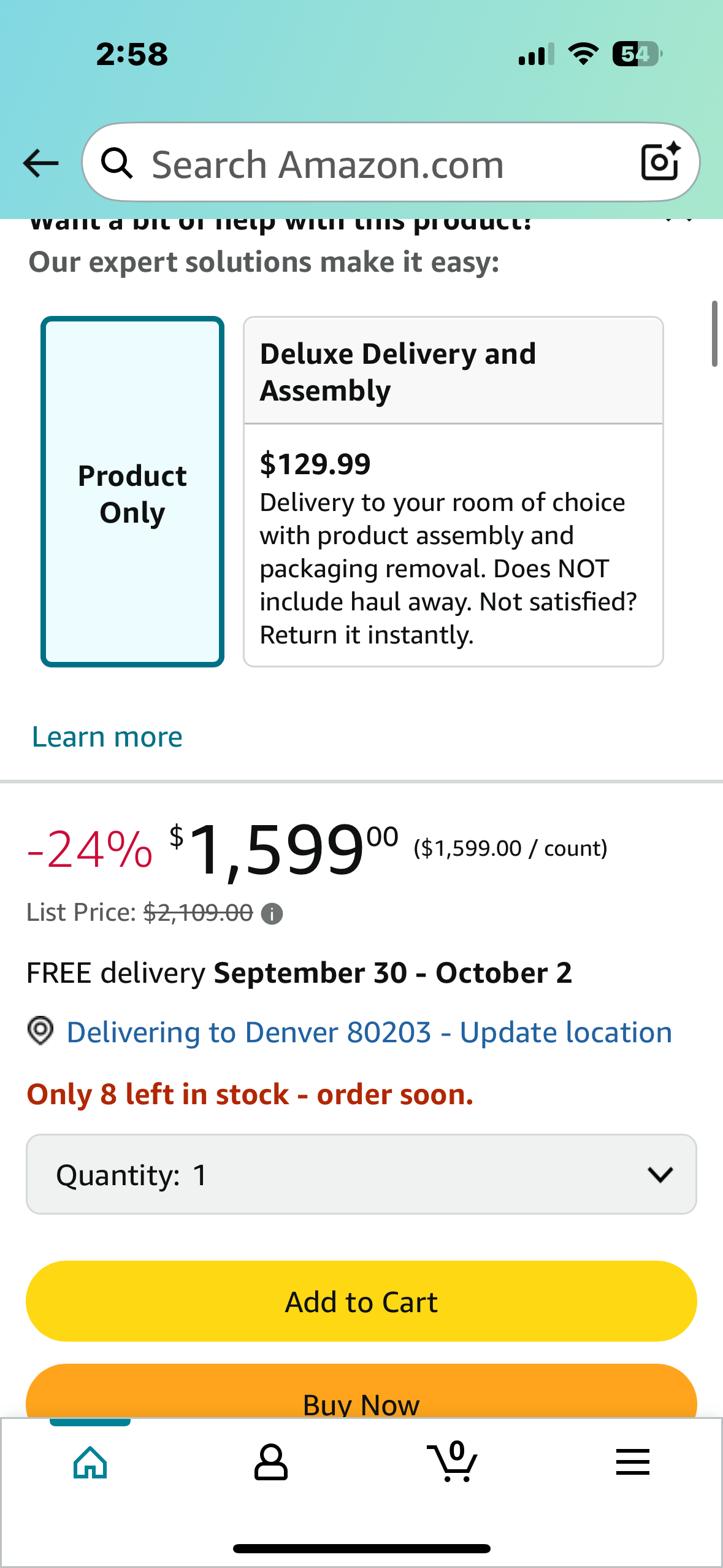723x1568 pixels.
Task: Tap the delivery location pin icon
Action: 40,1031
